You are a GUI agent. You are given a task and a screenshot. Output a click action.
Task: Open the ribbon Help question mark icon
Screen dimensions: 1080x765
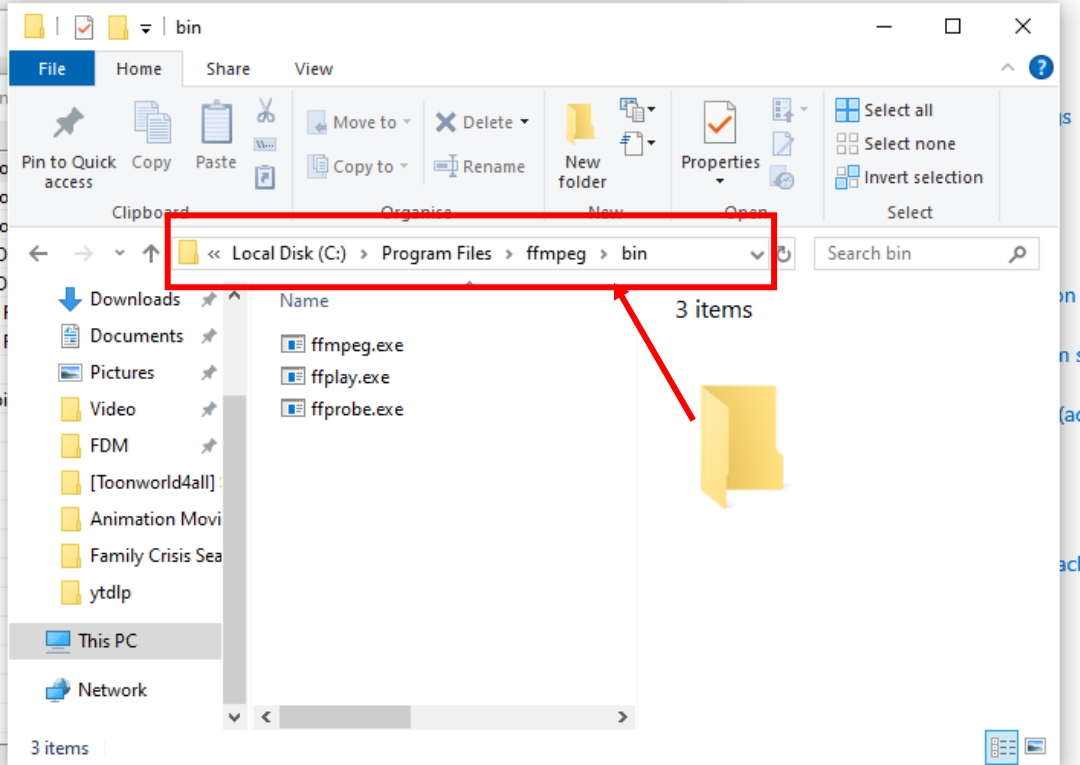tap(1041, 68)
